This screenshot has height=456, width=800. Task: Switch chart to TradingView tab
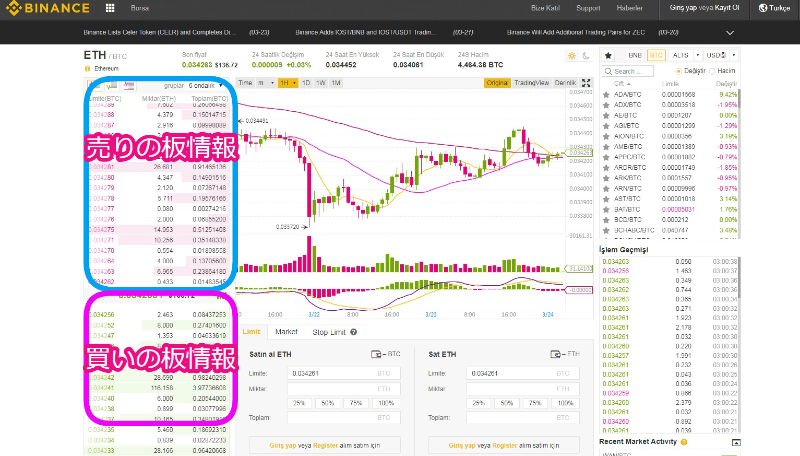531,82
